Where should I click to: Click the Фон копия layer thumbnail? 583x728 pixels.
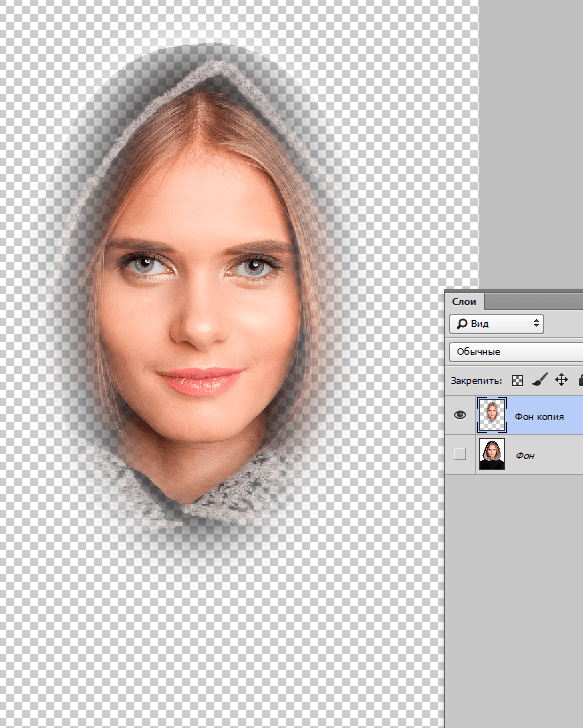point(492,415)
